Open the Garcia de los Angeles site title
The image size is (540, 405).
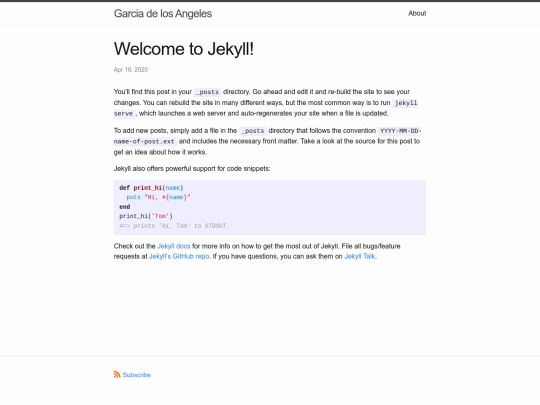tap(163, 13)
